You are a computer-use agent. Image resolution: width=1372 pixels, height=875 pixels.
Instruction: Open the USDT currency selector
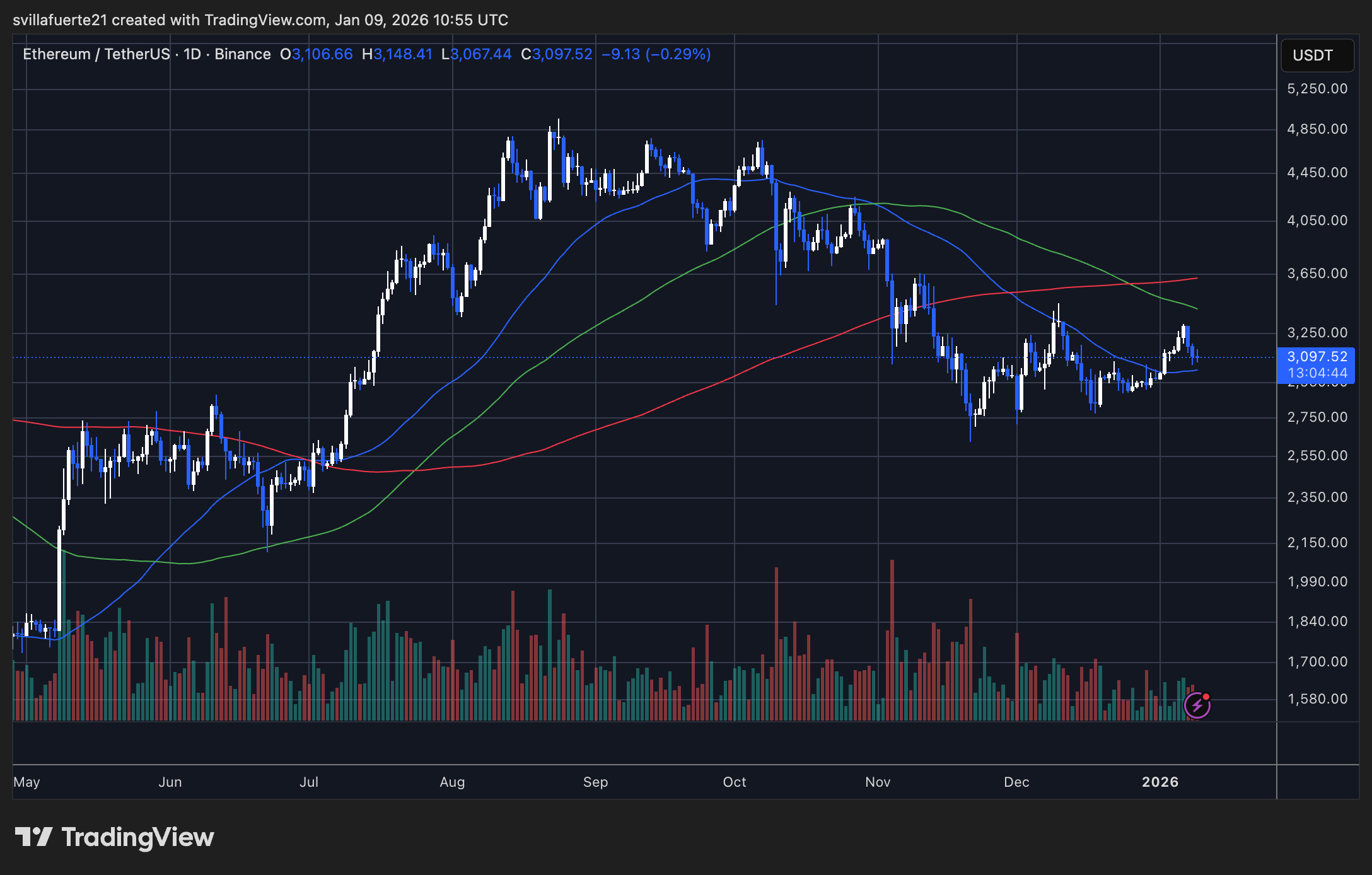coord(1317,55)
